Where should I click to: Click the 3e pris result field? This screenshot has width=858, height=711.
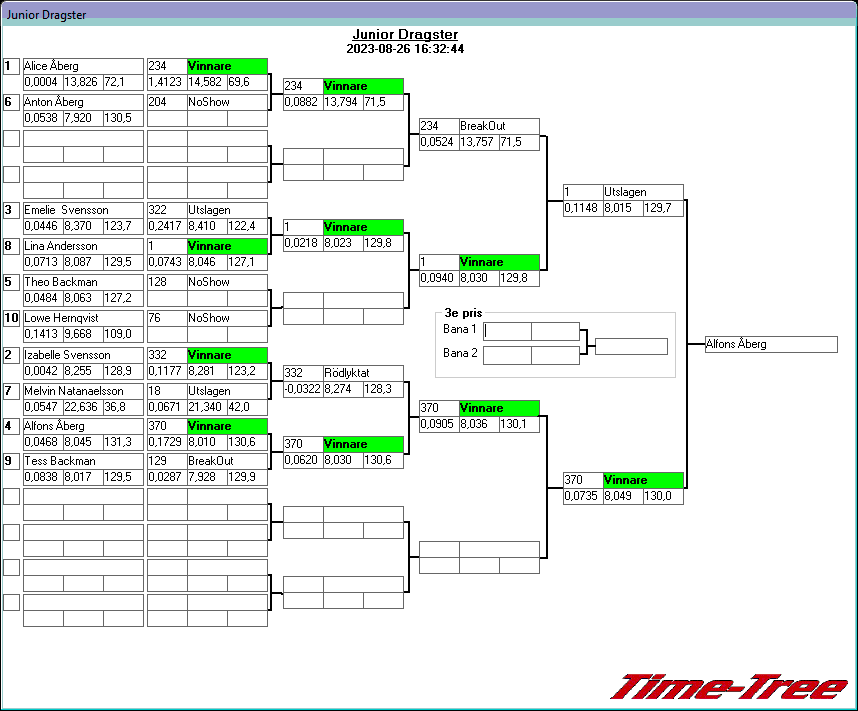click(631, 346)
